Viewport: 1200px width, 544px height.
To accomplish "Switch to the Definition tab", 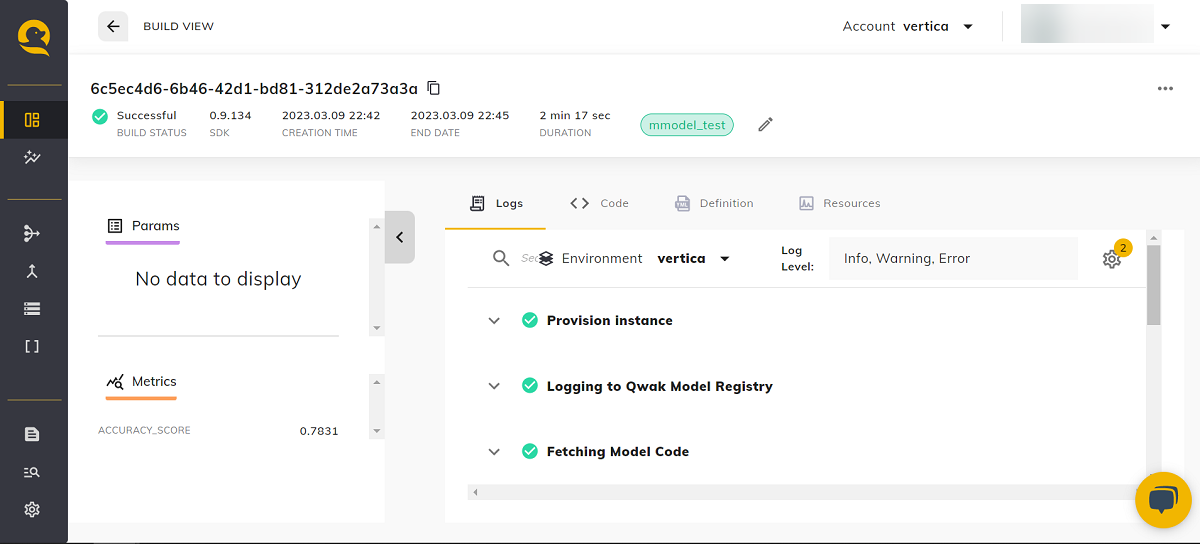I will (x=714, y=203).
